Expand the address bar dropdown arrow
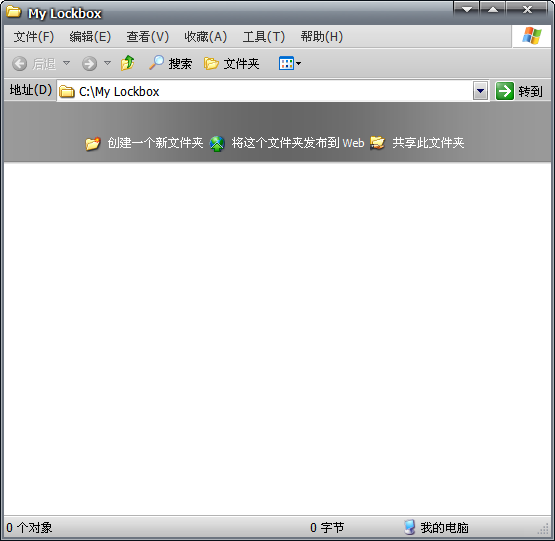 click(x=480, y=91)
